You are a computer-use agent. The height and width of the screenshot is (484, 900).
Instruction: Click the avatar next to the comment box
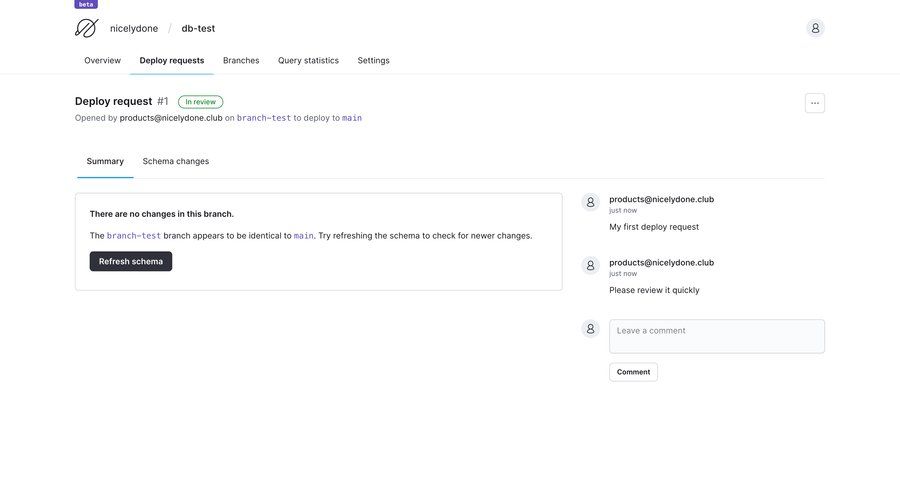591,328
